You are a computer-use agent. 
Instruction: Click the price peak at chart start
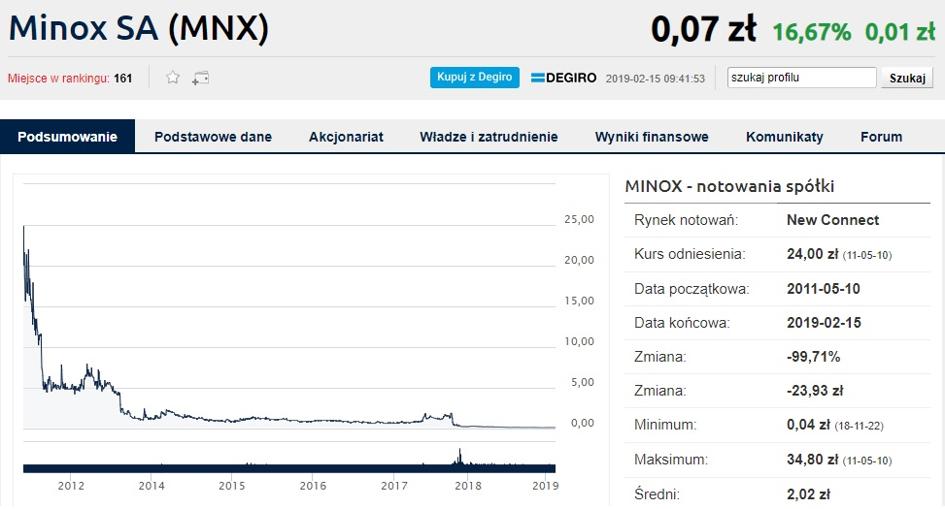coord(24,229)
